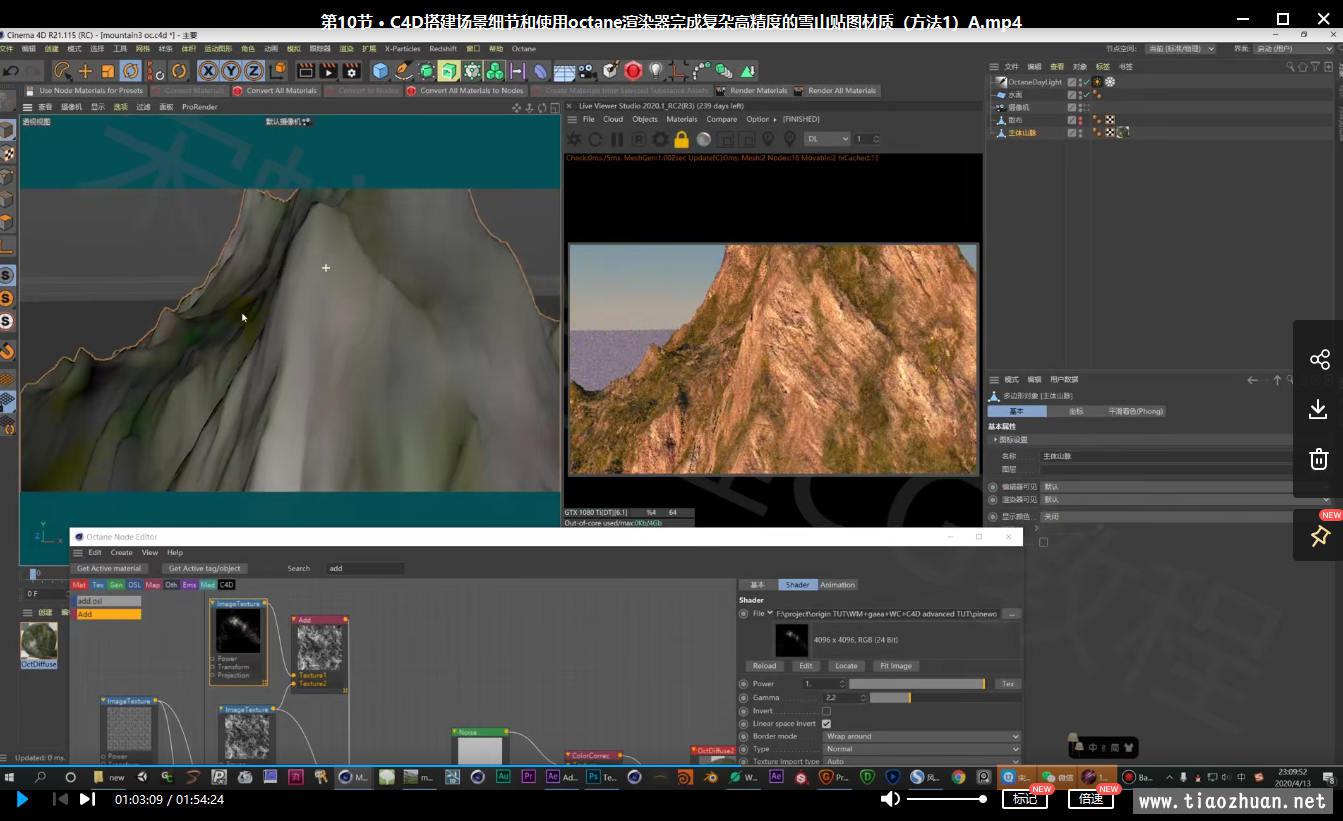The height and width of the screenshot is (821, 1343).
Task: Click the Undo arrow in C4D toolbar
Action: pyautogui.click(x=11, y=71)
